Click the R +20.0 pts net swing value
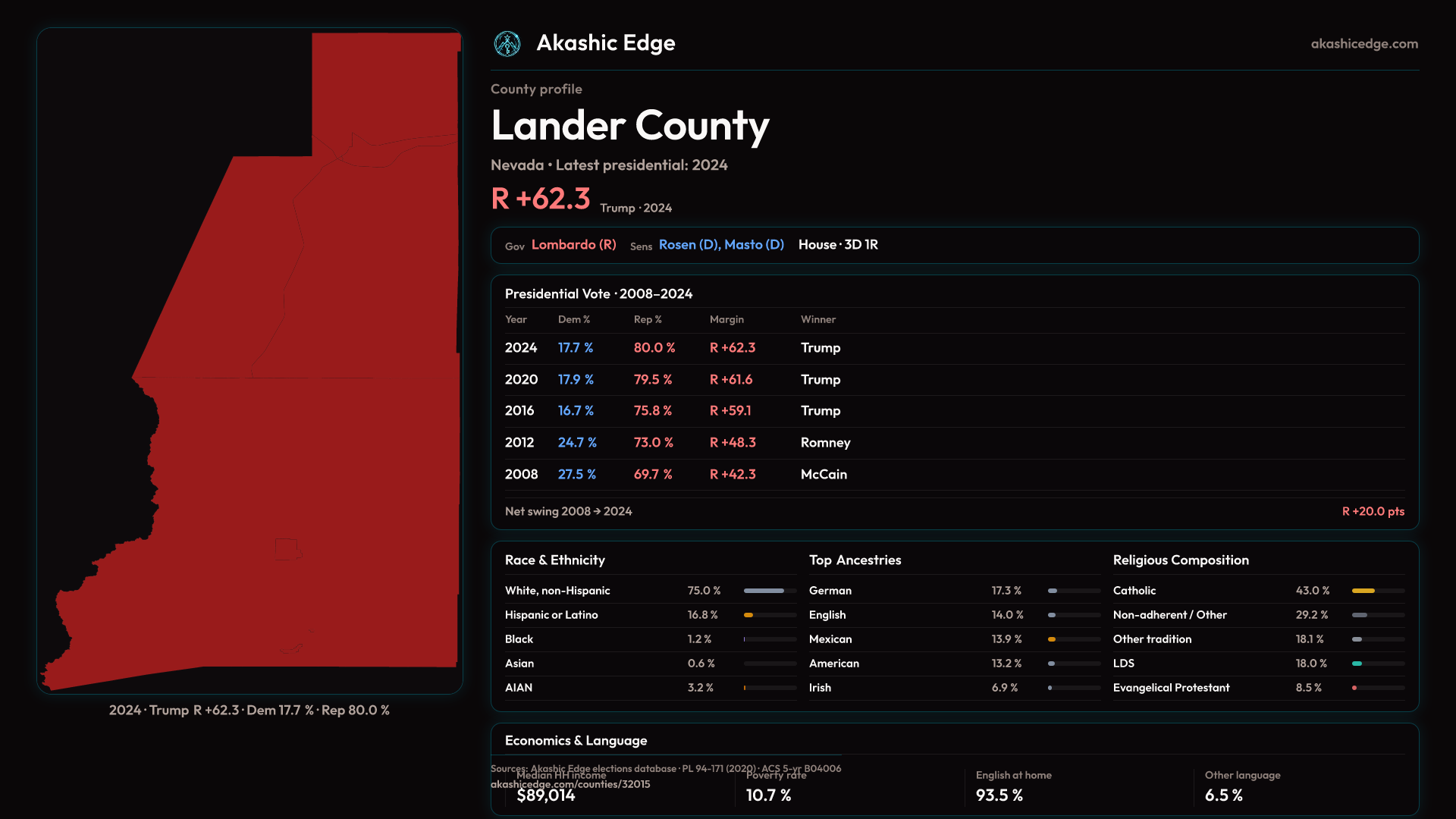Viewport: 1456px width, 819px height. 1373,512
